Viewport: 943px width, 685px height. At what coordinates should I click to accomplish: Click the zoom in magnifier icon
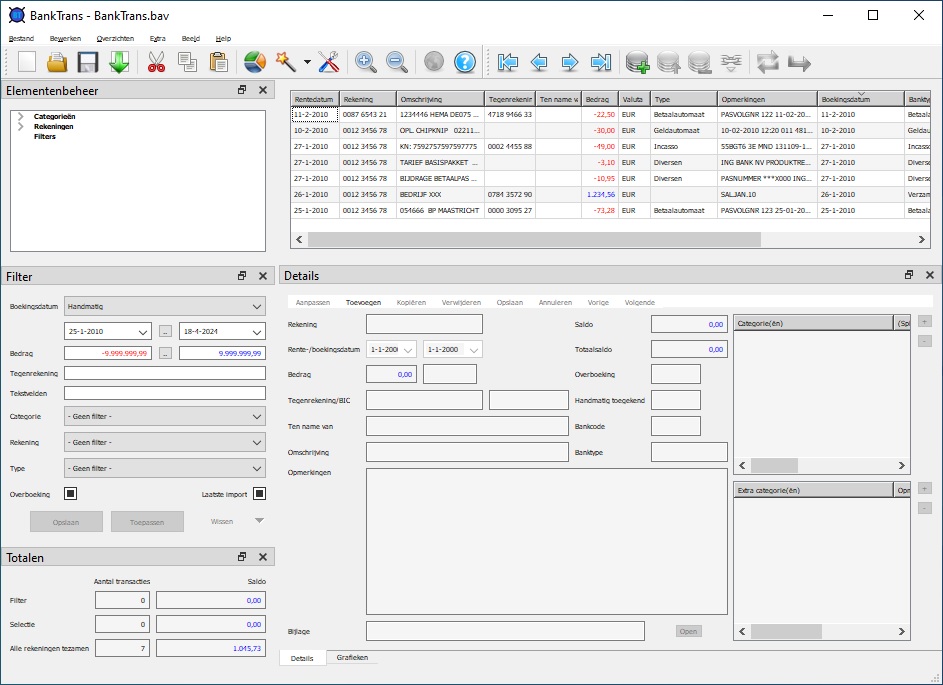click(365, 62)
